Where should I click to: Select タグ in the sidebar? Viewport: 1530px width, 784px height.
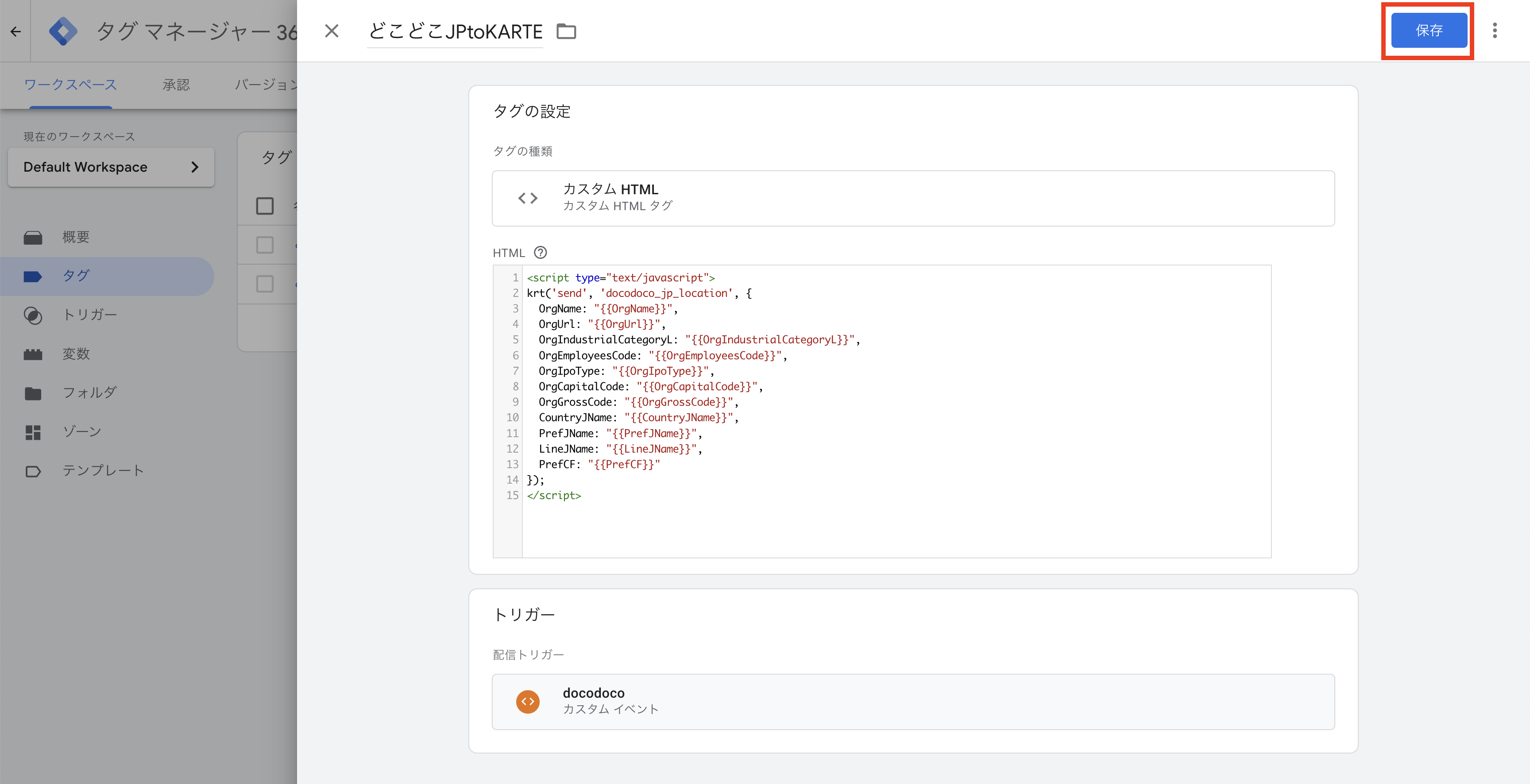coord(107,276)
